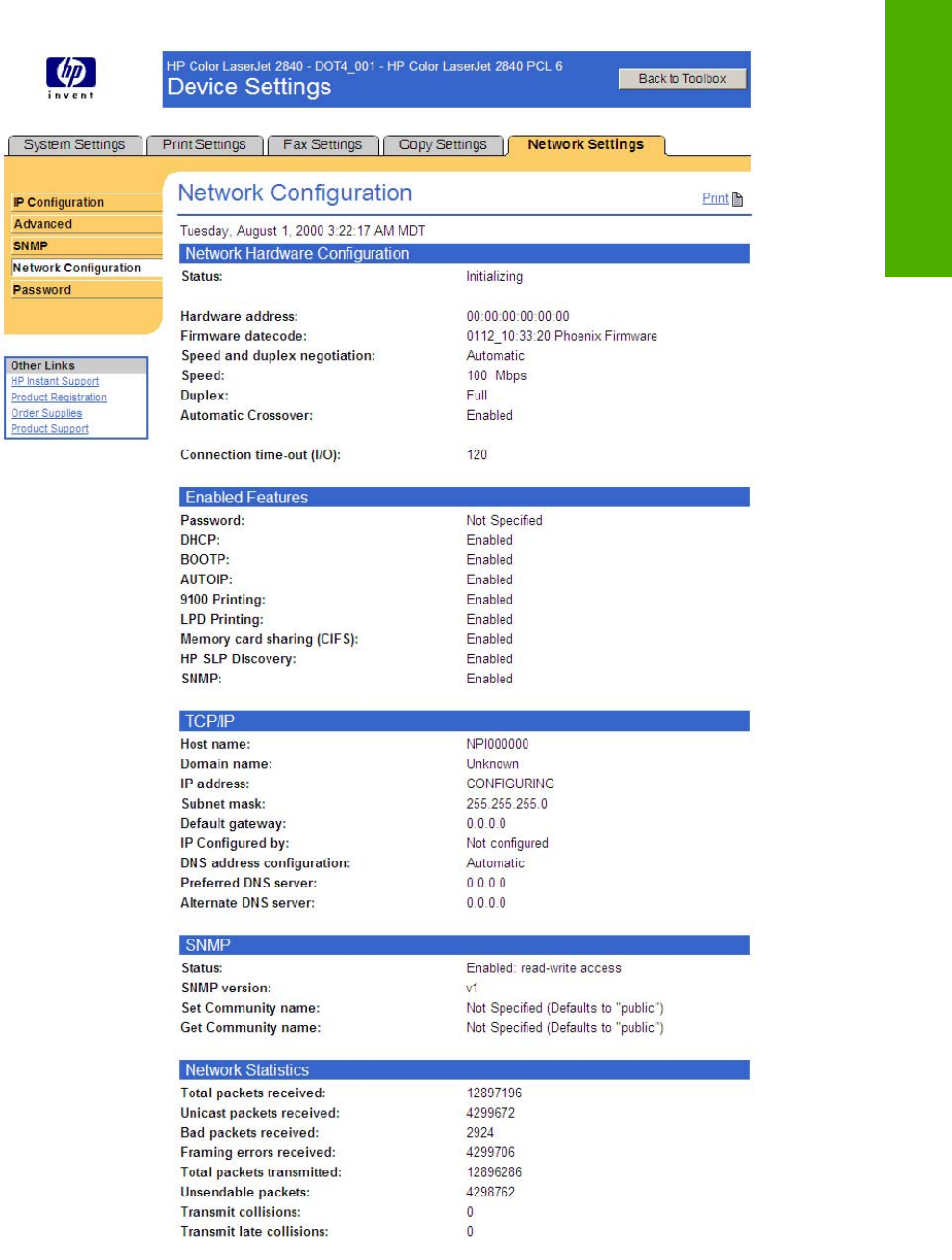952x1260 pixels.
Task: Click 'Not configured' IP value
Action: point(507,843)
